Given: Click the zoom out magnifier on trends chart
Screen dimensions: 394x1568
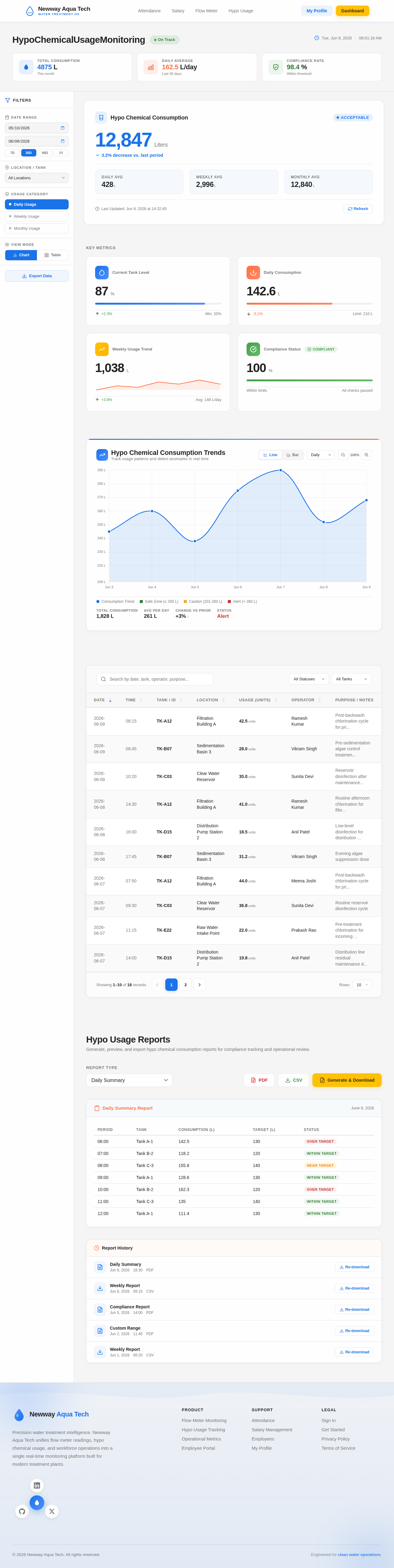Looking at the screenshot, I should [343, 455].
